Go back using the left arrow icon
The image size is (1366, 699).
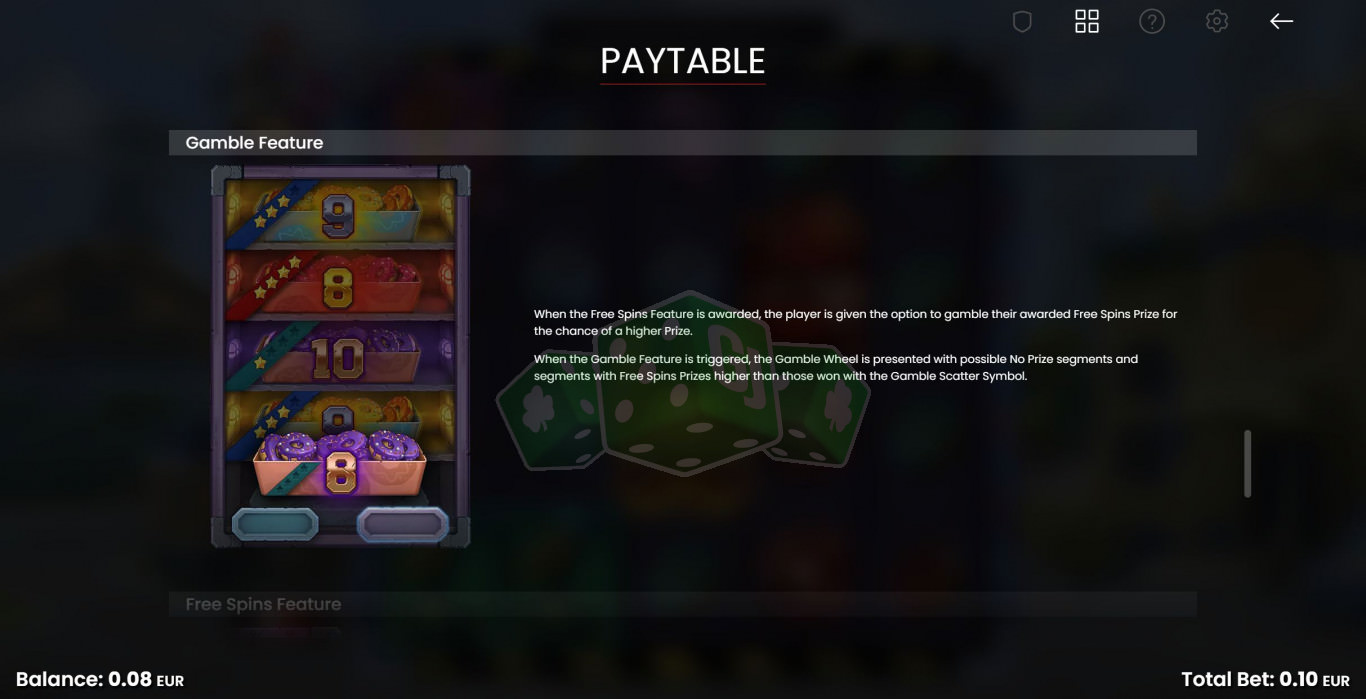click(x=1282, y=21)
